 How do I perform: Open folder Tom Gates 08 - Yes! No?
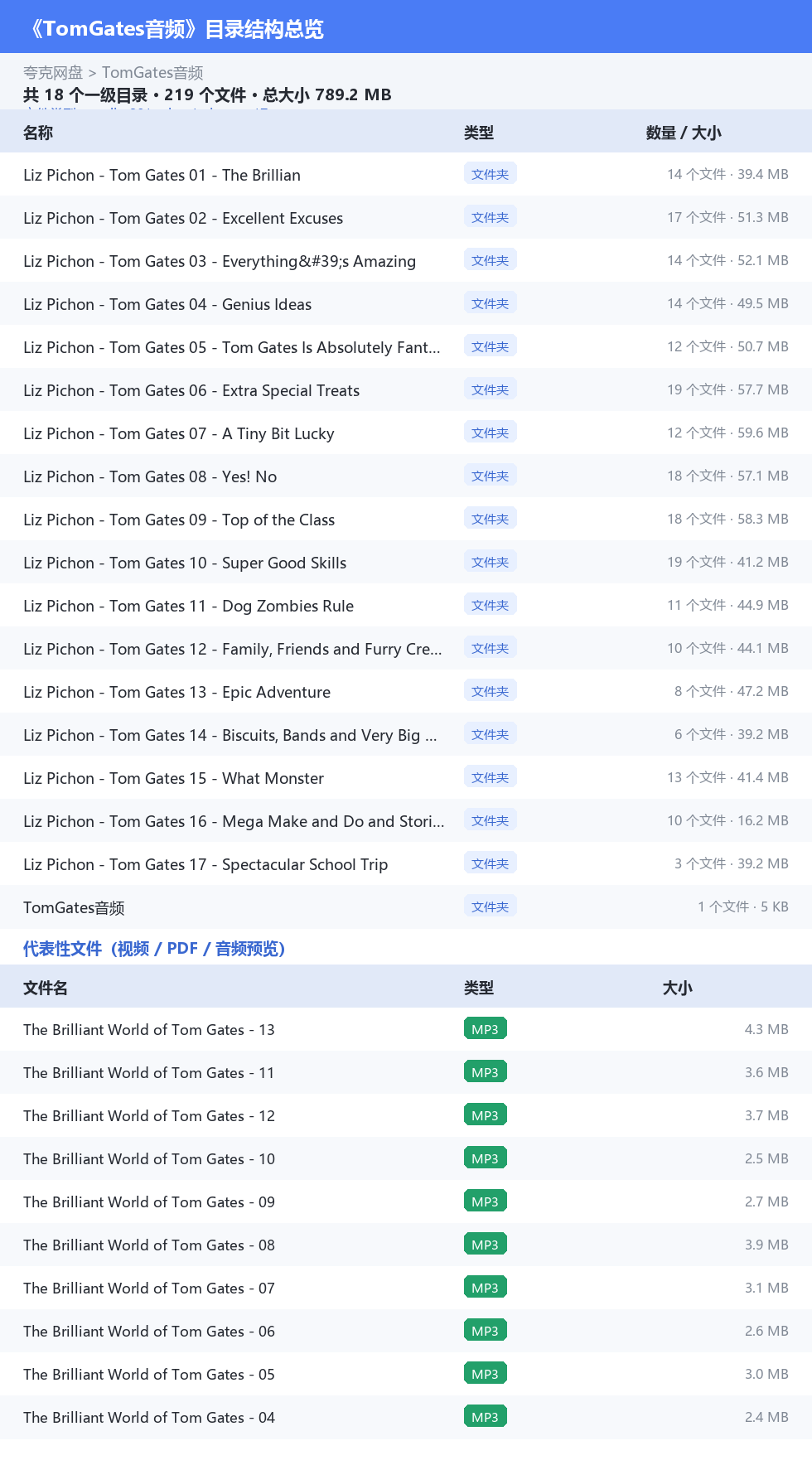[x=406, y=476]
